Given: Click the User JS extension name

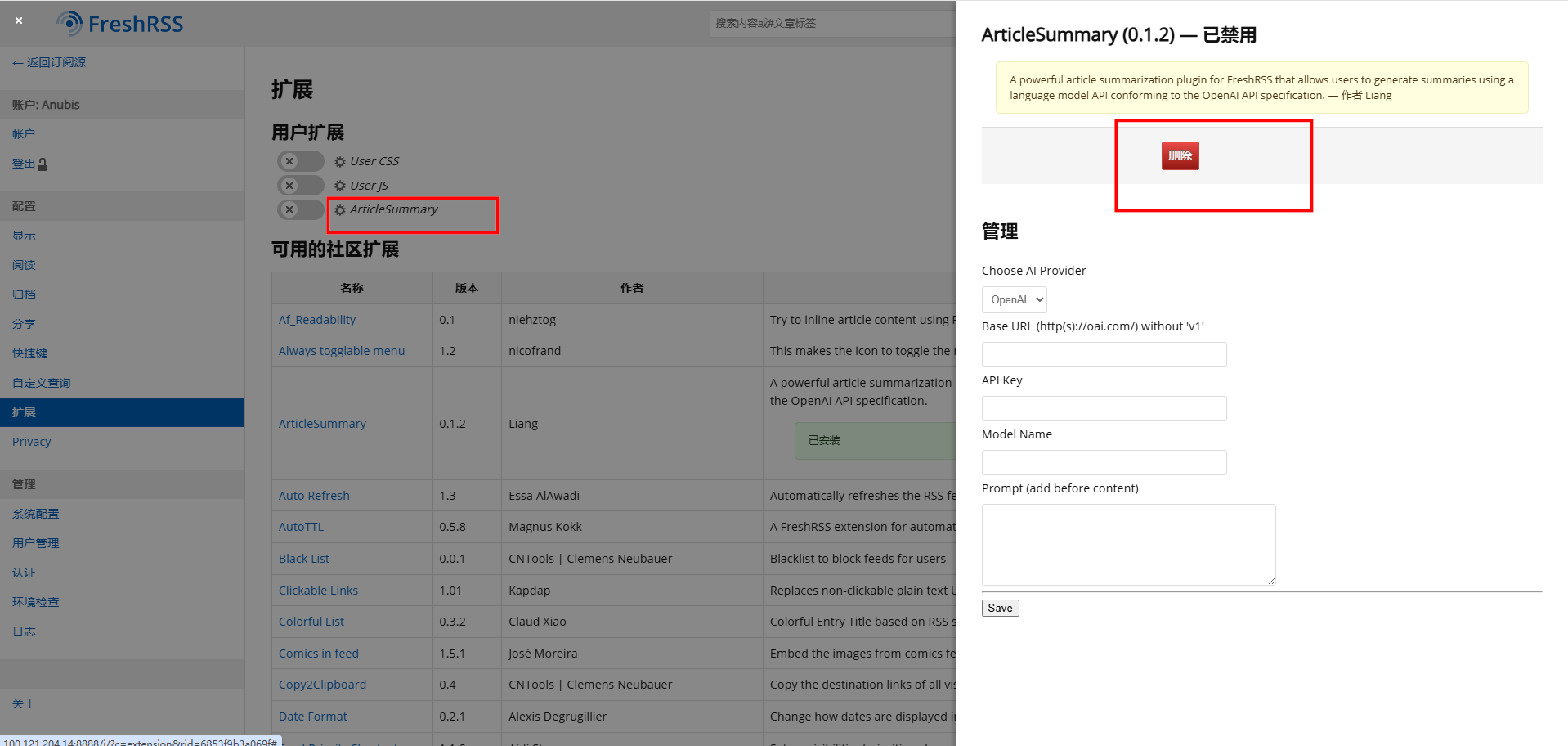Looking at the screenshot, I should click(x=370, y=186).
